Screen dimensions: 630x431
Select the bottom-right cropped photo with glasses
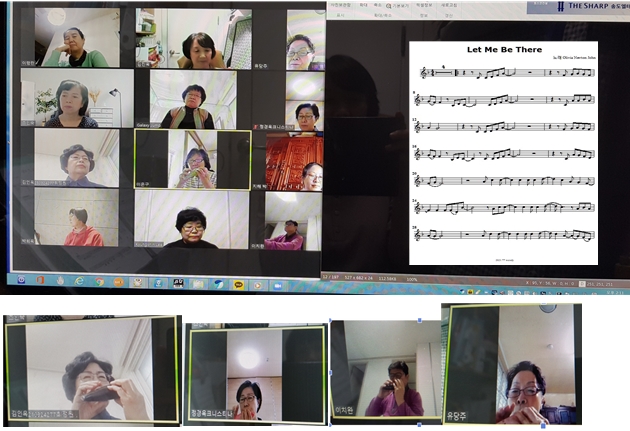pos(512,366)
